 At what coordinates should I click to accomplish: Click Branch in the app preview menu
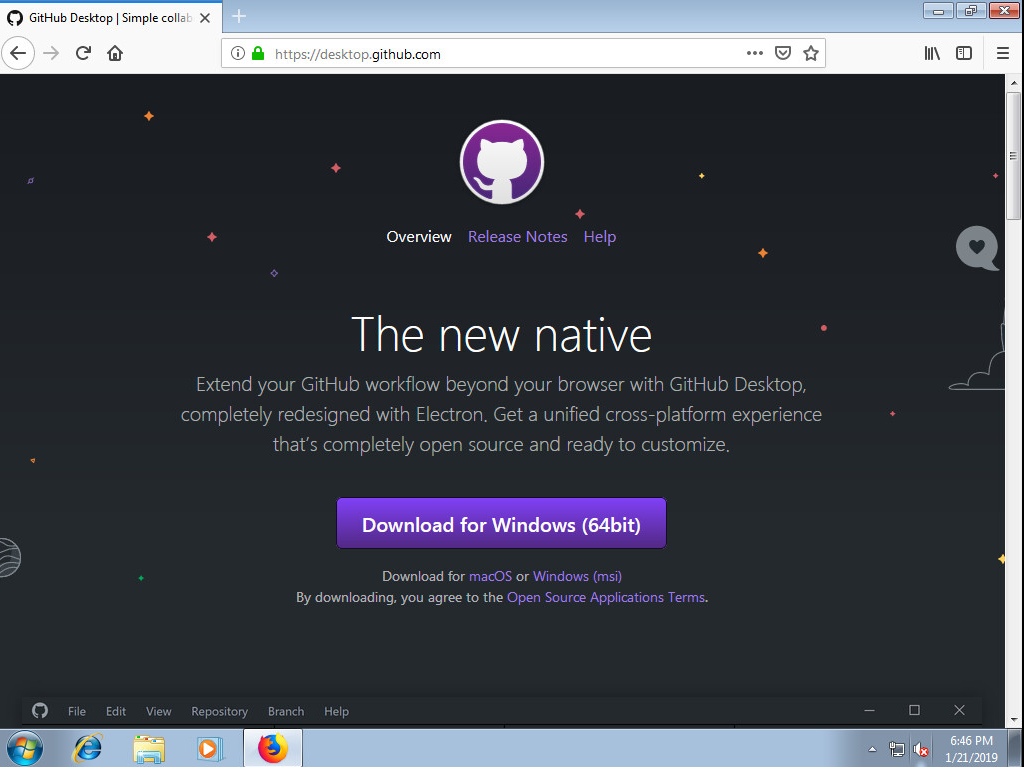286,711
